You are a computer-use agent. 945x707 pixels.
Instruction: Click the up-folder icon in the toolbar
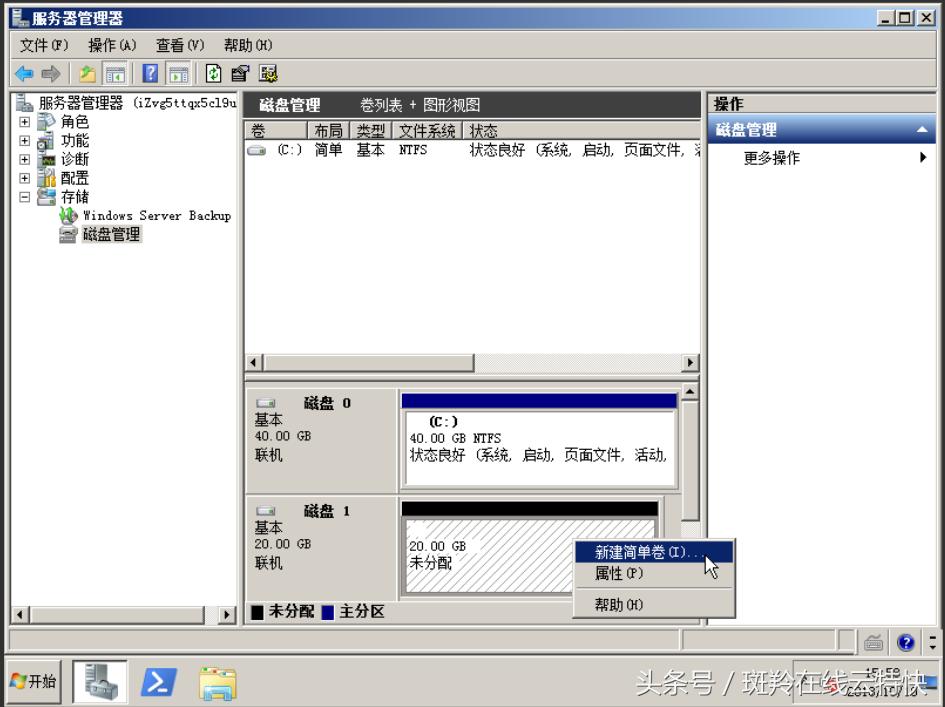click(x=86, y=73)
